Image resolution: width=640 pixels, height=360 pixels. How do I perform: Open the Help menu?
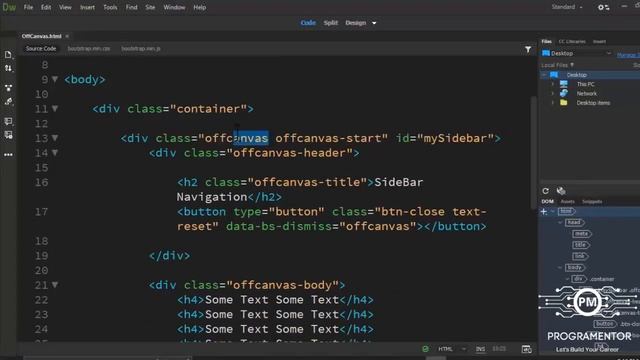click(x=200, y=7)
